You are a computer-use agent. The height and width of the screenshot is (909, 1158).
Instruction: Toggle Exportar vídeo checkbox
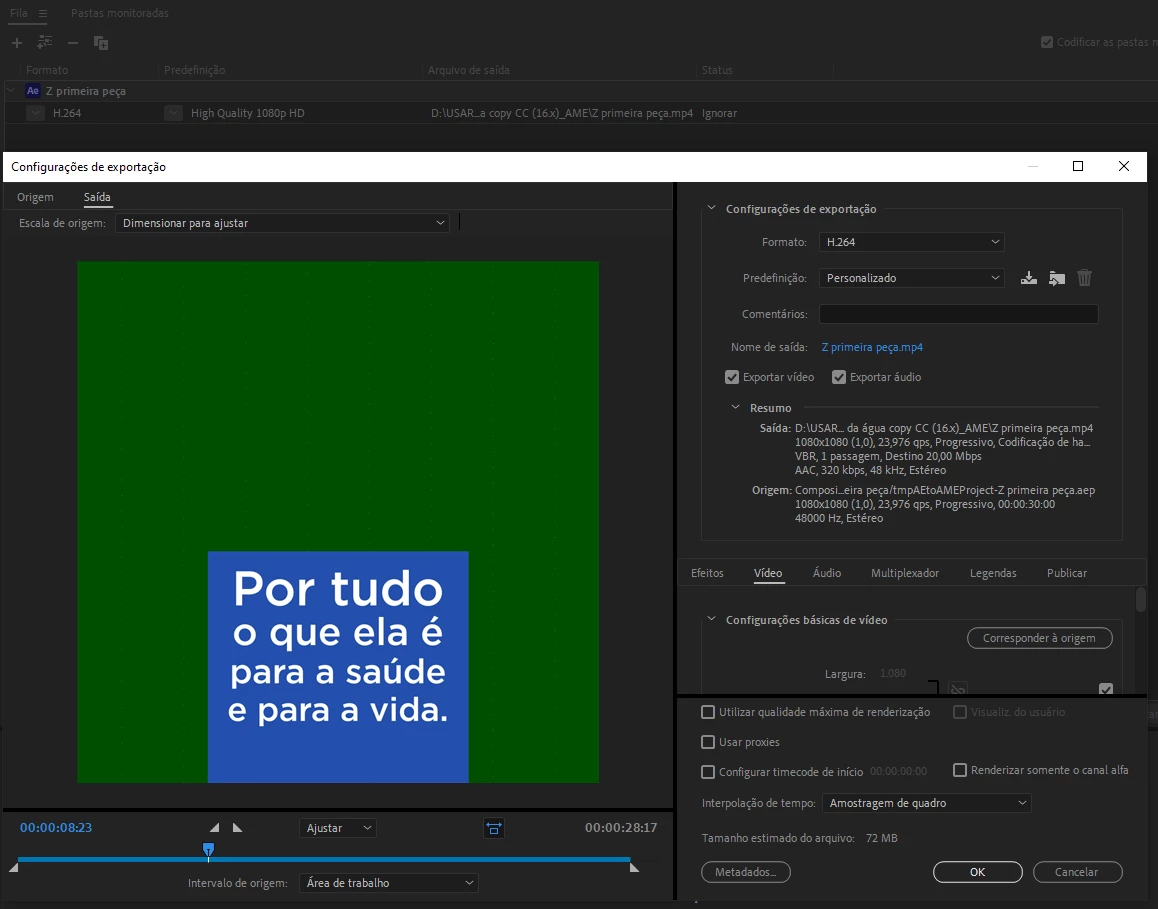click(x=732, y=377)
